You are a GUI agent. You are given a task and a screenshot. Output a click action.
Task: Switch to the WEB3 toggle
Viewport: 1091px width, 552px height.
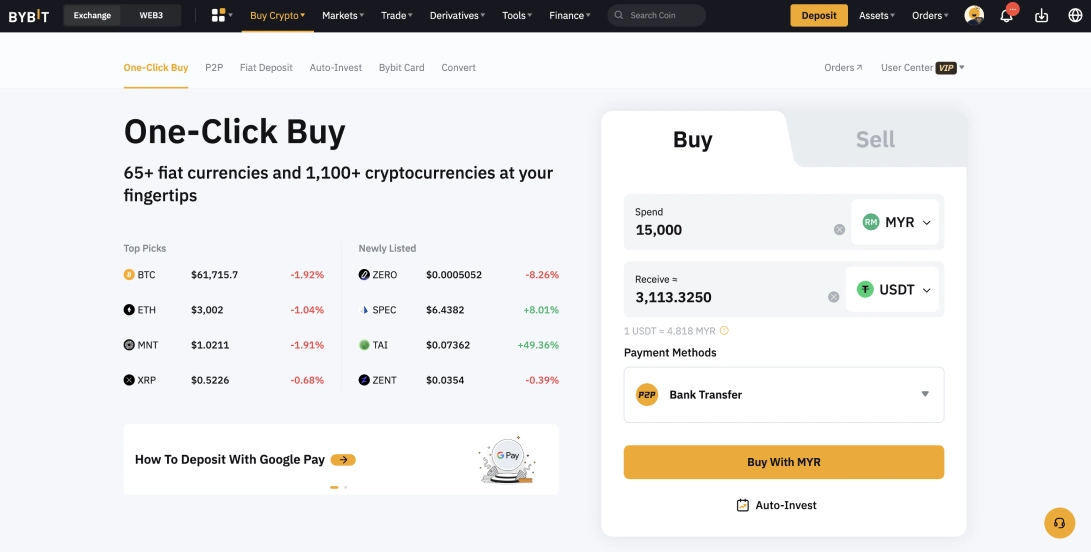point(151,16)
